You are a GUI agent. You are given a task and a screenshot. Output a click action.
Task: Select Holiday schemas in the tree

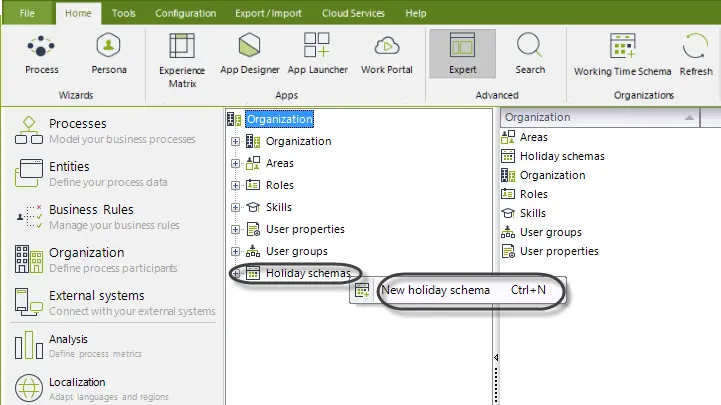point(308,274)
